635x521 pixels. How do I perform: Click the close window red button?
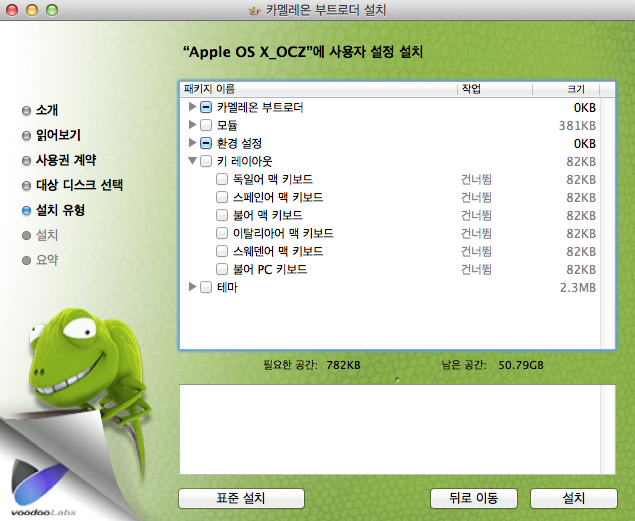[12, 10]
